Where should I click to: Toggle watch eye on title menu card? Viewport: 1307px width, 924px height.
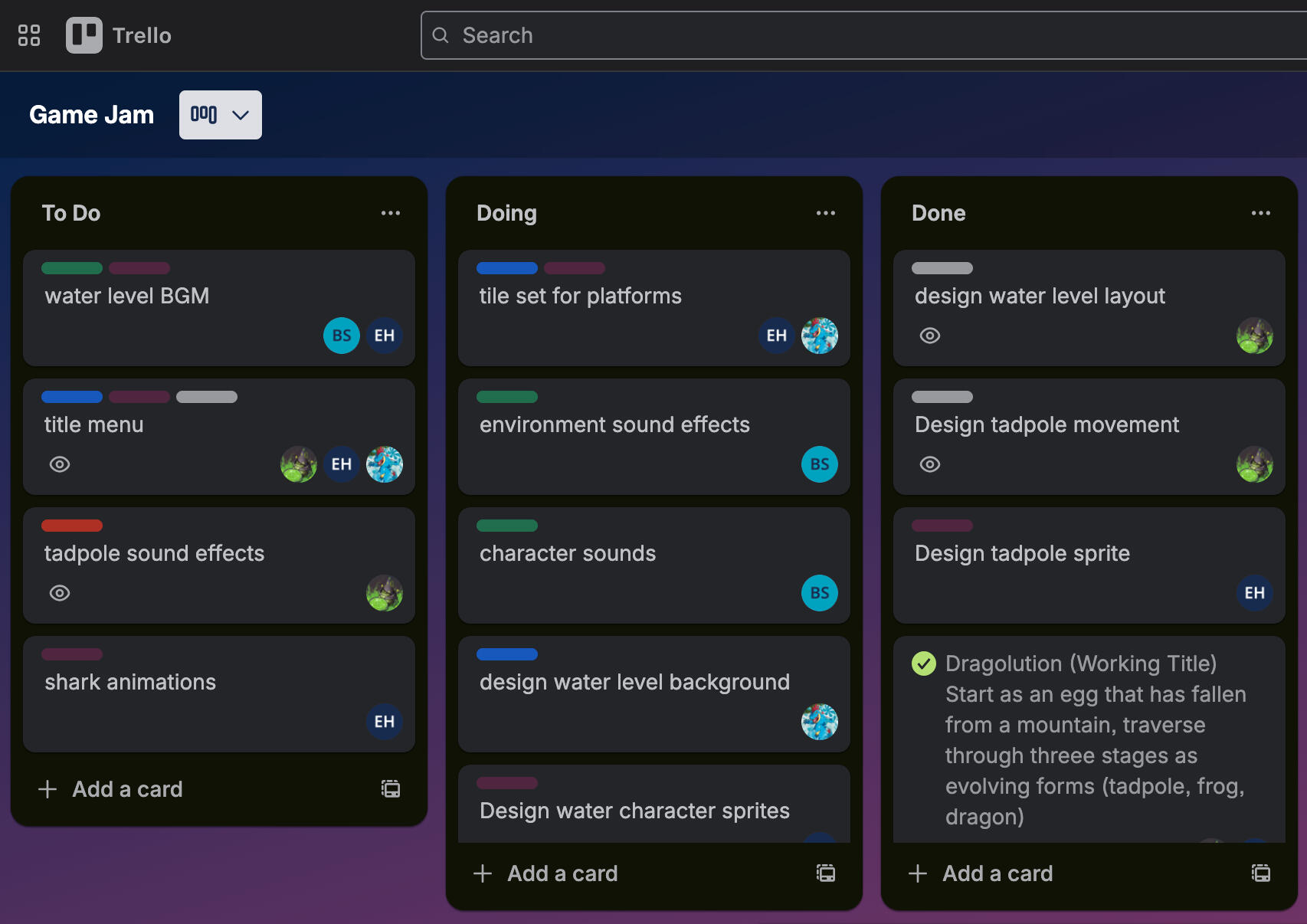(x=60, y=464)
